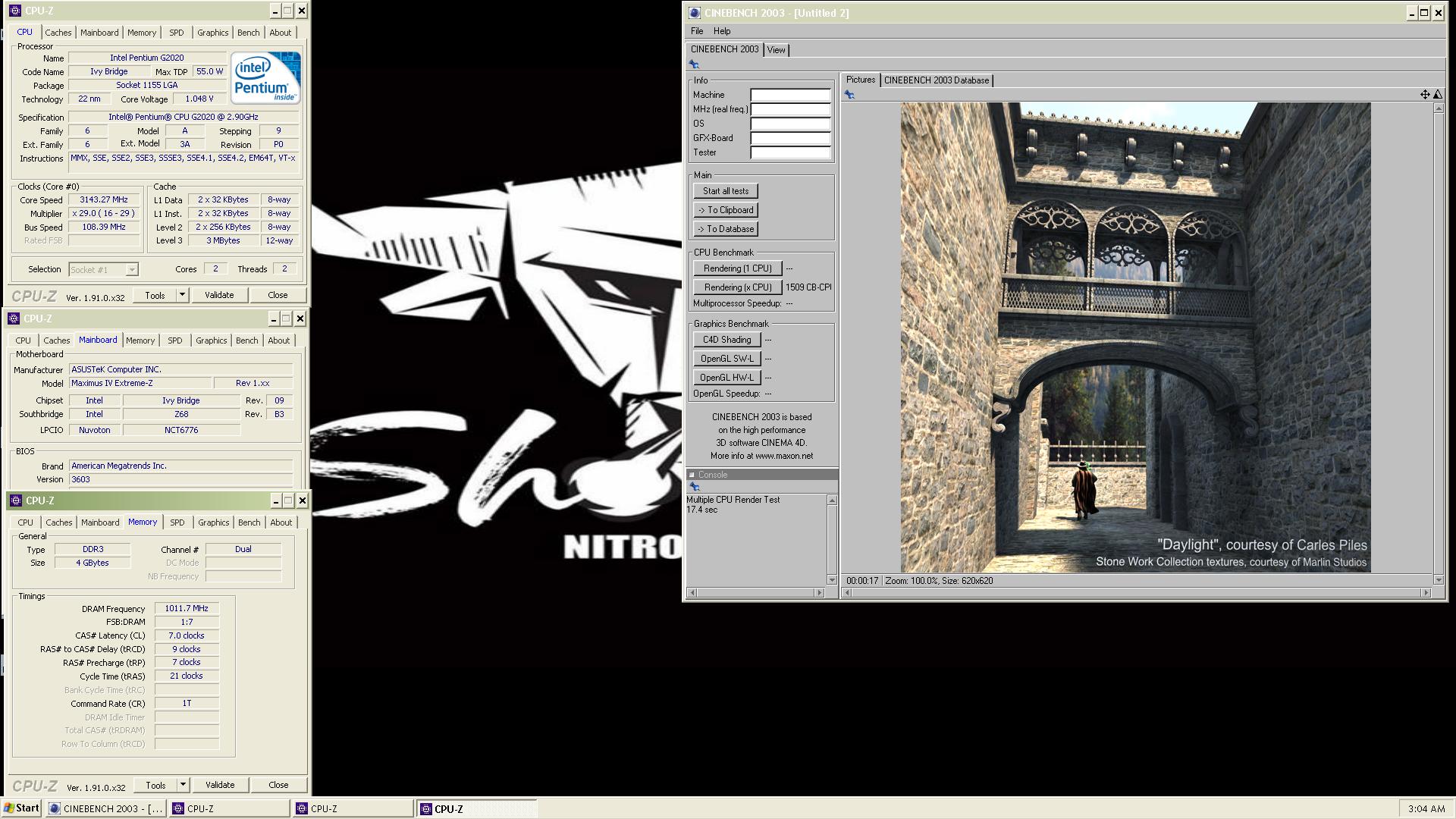Open Tools dropdown arrow in bottom CPU-Z window

point(183,785)
